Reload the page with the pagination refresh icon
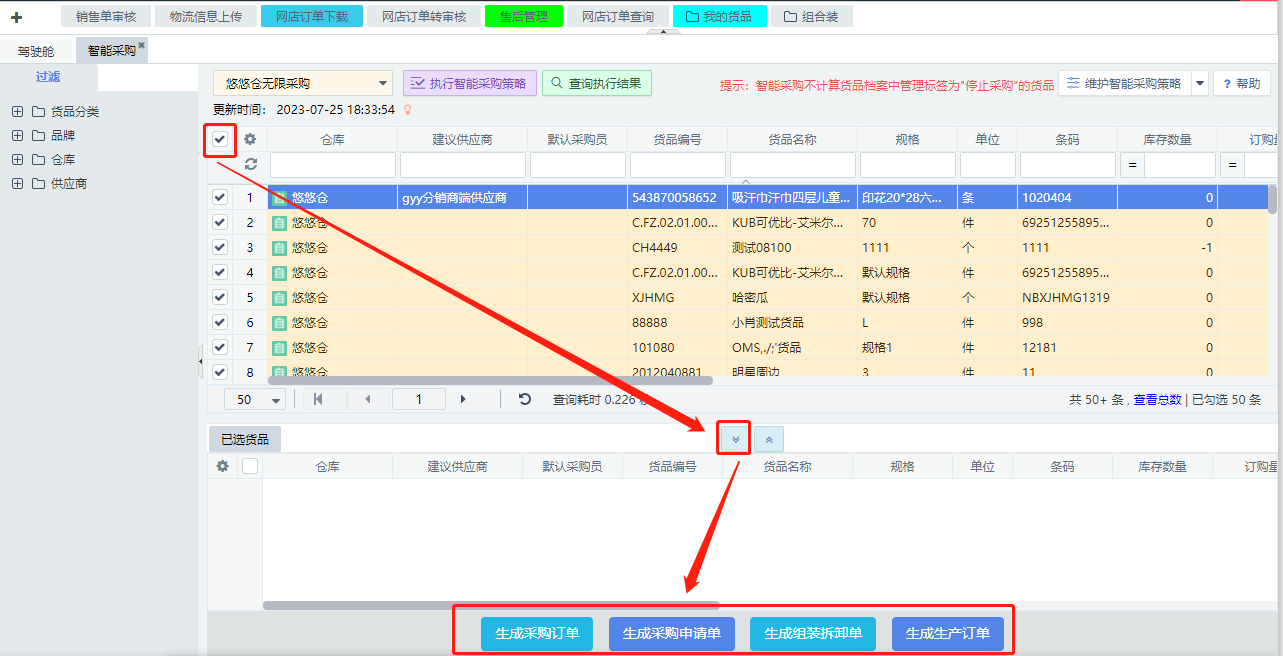The width and height of the screenshot is (1283, 656). (x=525, y=399)
